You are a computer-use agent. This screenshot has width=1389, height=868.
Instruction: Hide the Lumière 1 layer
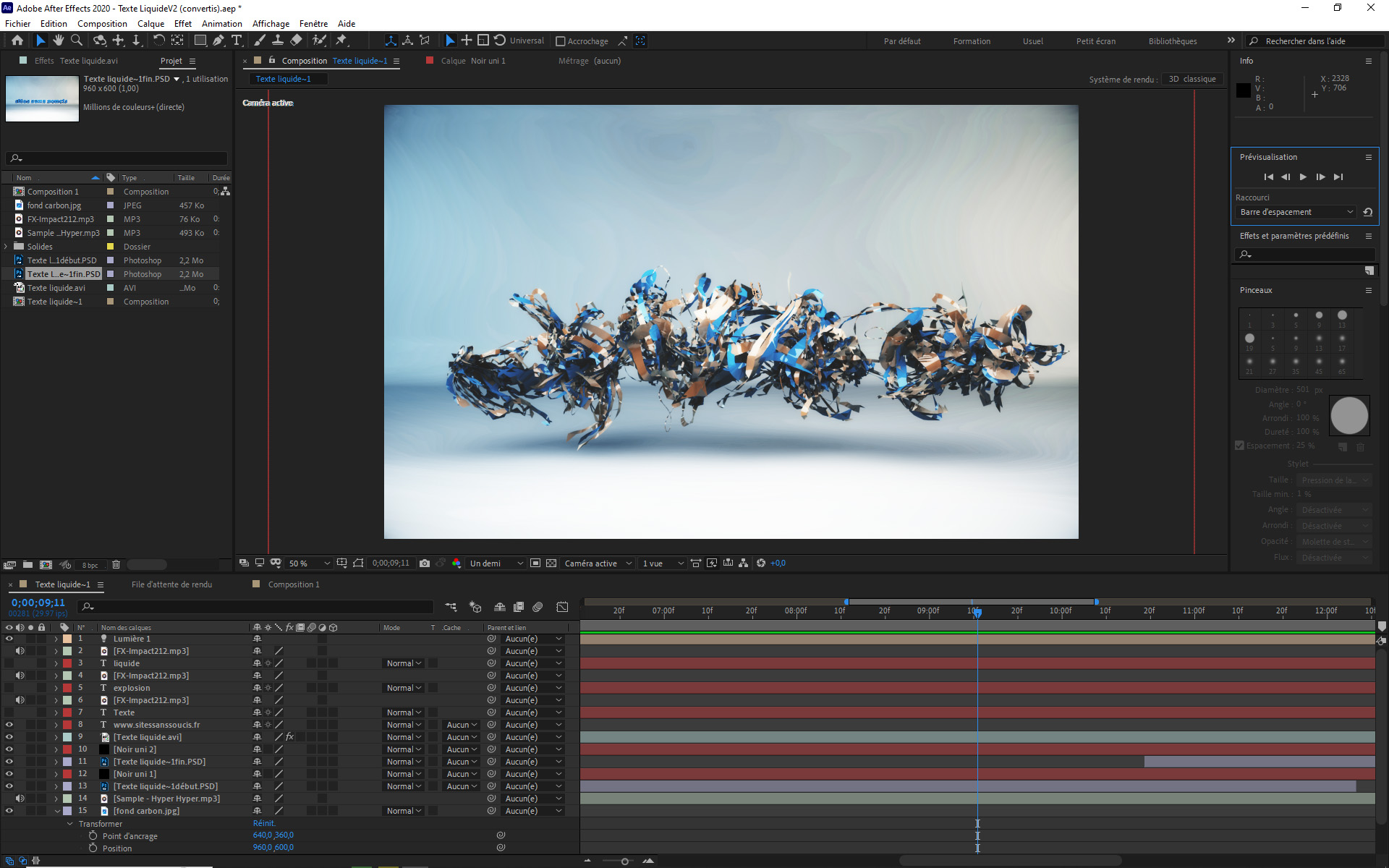(x=9, y=639)
